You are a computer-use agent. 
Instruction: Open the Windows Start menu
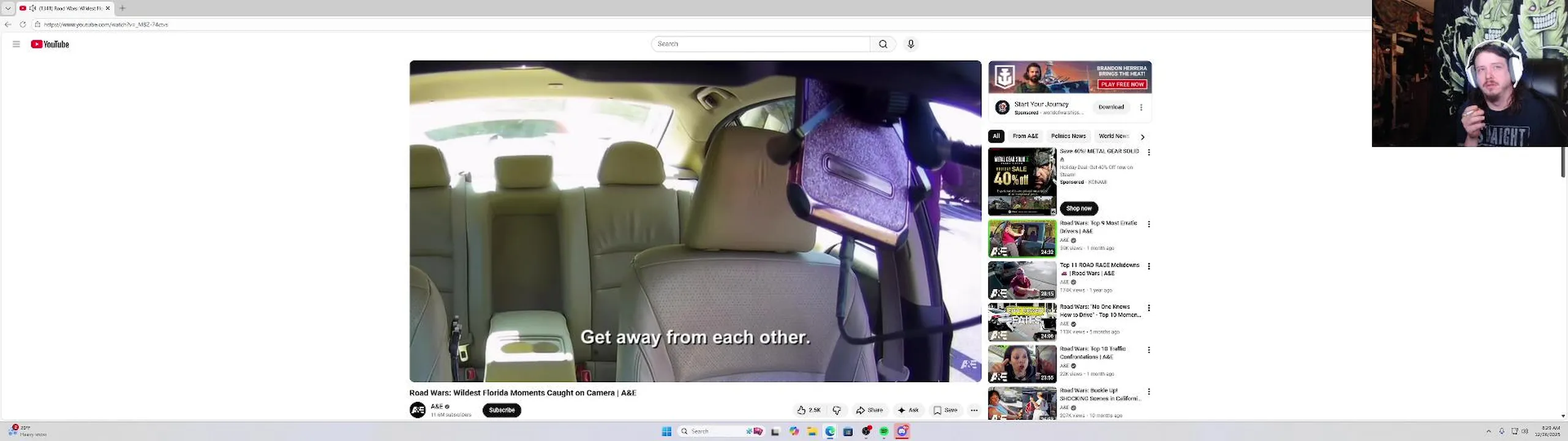coord(666,431)
